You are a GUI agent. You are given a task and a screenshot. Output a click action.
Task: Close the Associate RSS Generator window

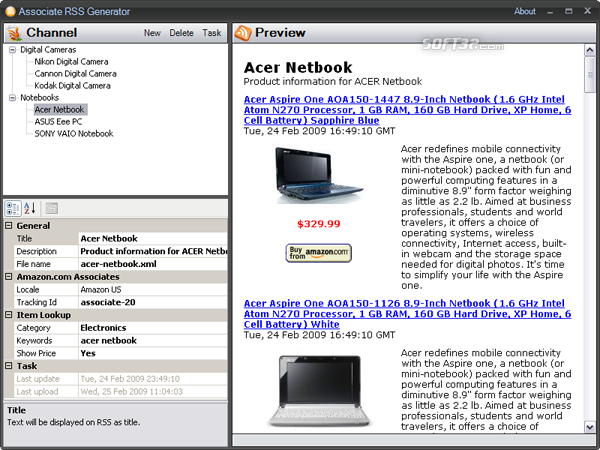587,11
